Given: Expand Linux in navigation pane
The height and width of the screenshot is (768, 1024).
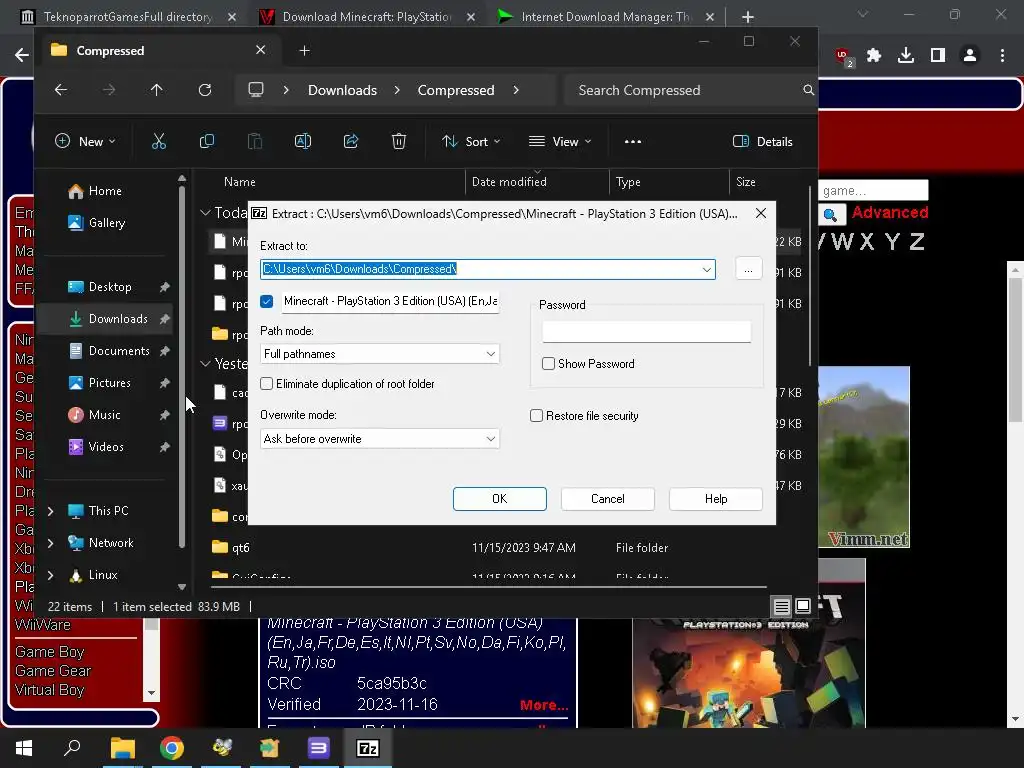Looking at the screenshot, I should 50,575.
